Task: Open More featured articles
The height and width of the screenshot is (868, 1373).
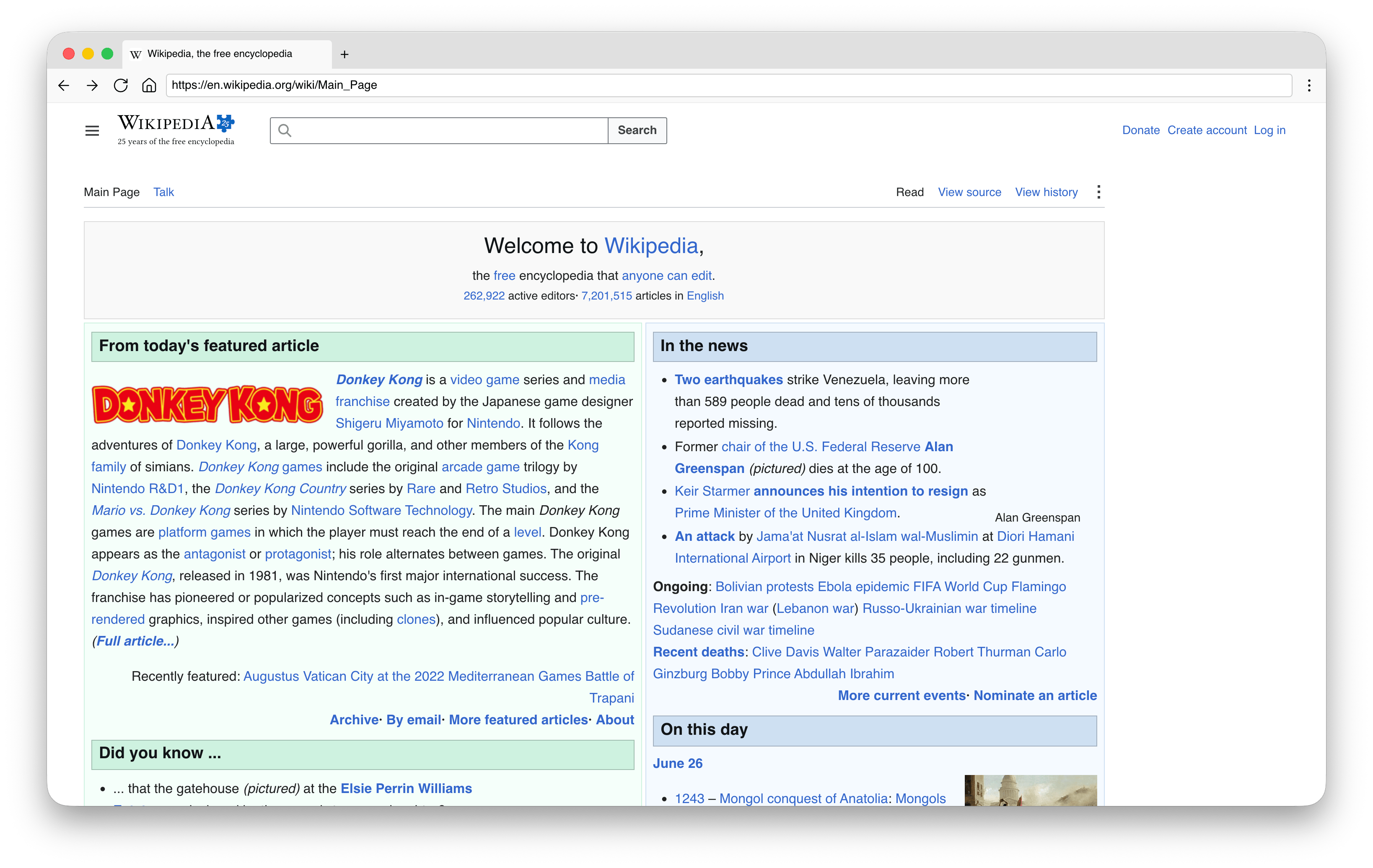Action: click(518, 720)
